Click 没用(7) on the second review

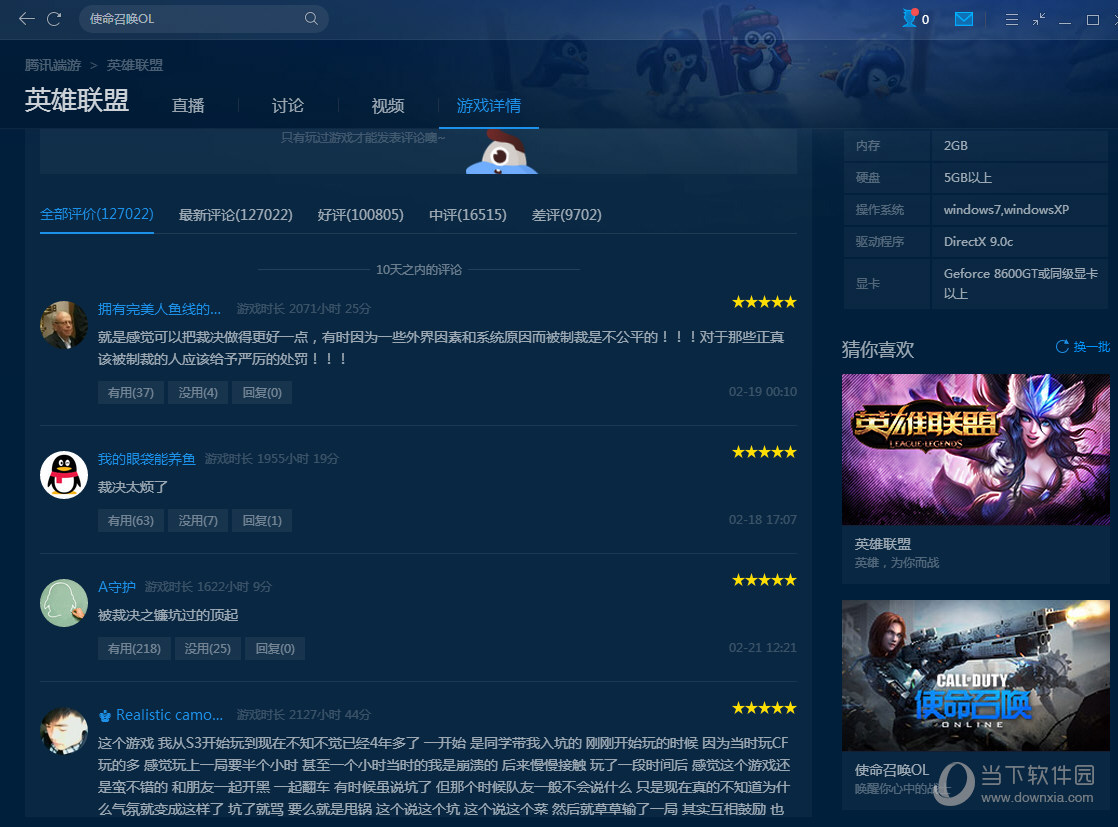198,520
